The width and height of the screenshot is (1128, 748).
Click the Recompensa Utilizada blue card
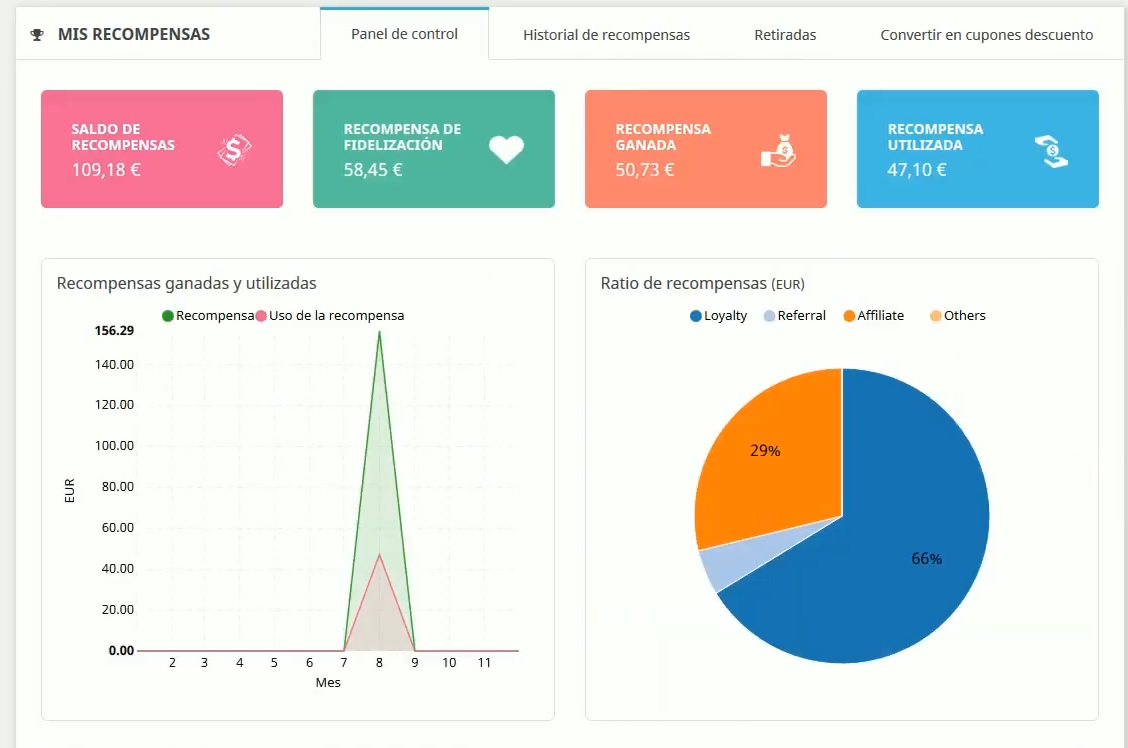[977, 149]
